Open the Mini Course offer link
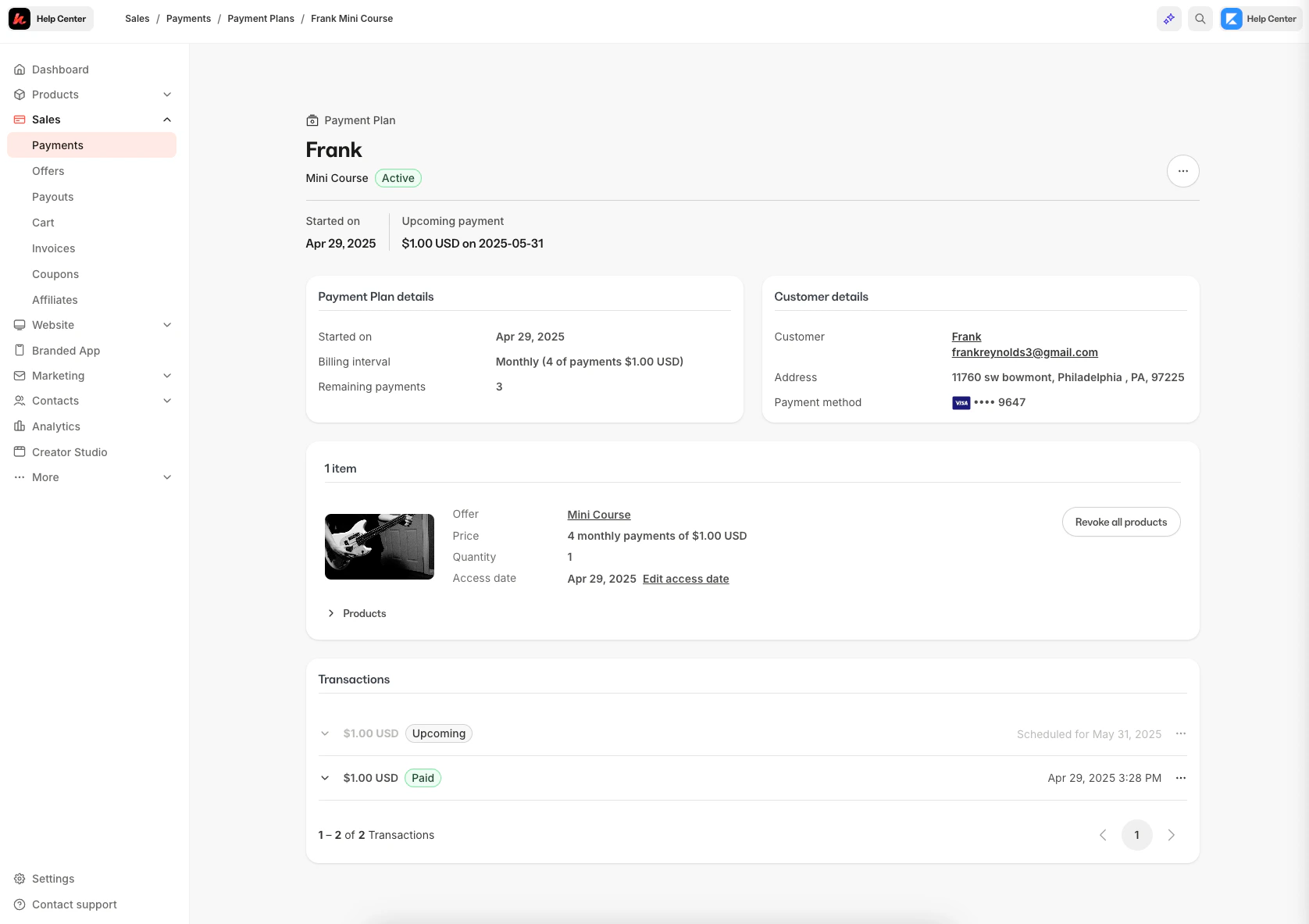The height and width of the screenshot is (924, 1309). click(x=598, y=515)
